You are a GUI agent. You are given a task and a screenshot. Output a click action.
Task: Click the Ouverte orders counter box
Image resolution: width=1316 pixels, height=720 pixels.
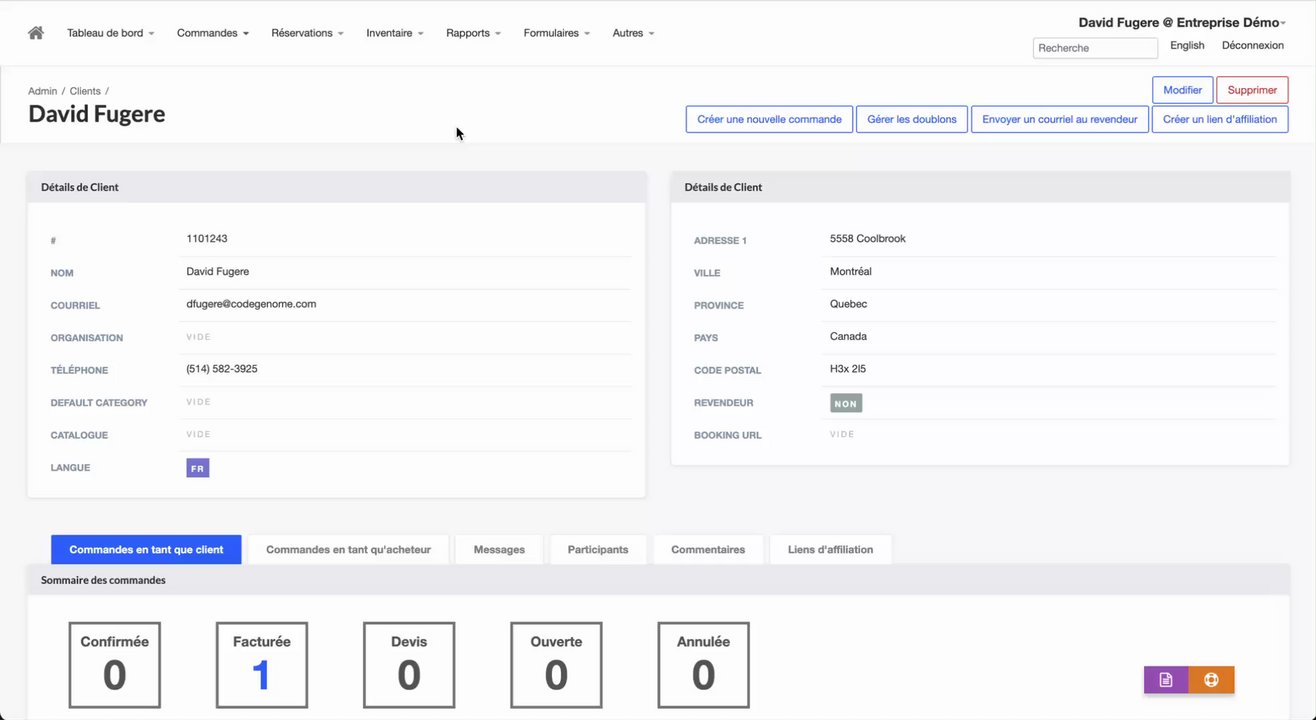(x=556, y=665)
